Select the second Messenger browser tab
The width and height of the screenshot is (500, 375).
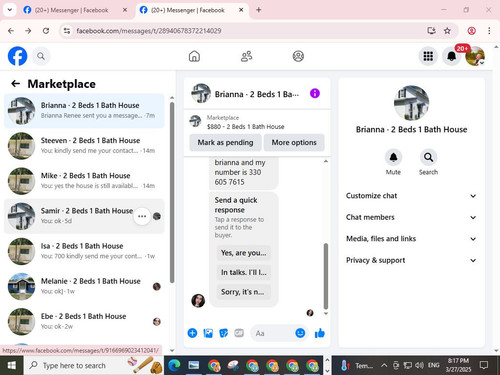(x=192, y=10)
